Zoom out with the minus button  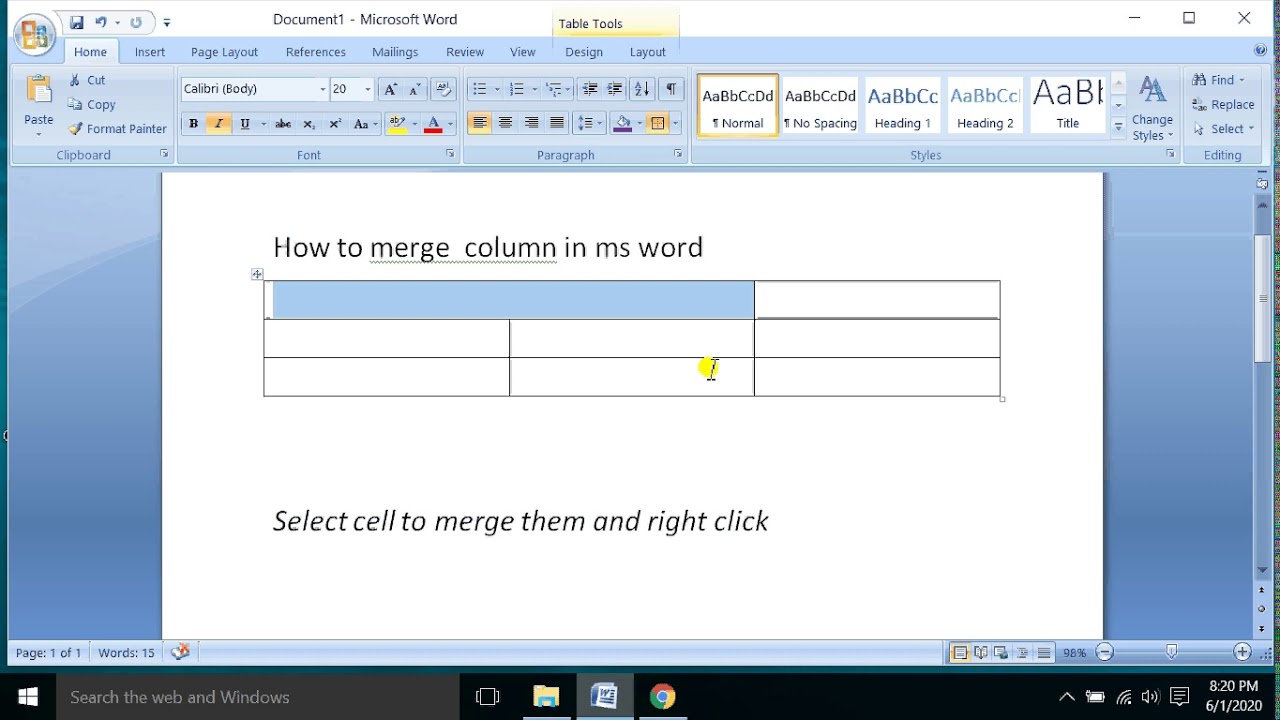pyautogui.click(x=1104, y=652)
